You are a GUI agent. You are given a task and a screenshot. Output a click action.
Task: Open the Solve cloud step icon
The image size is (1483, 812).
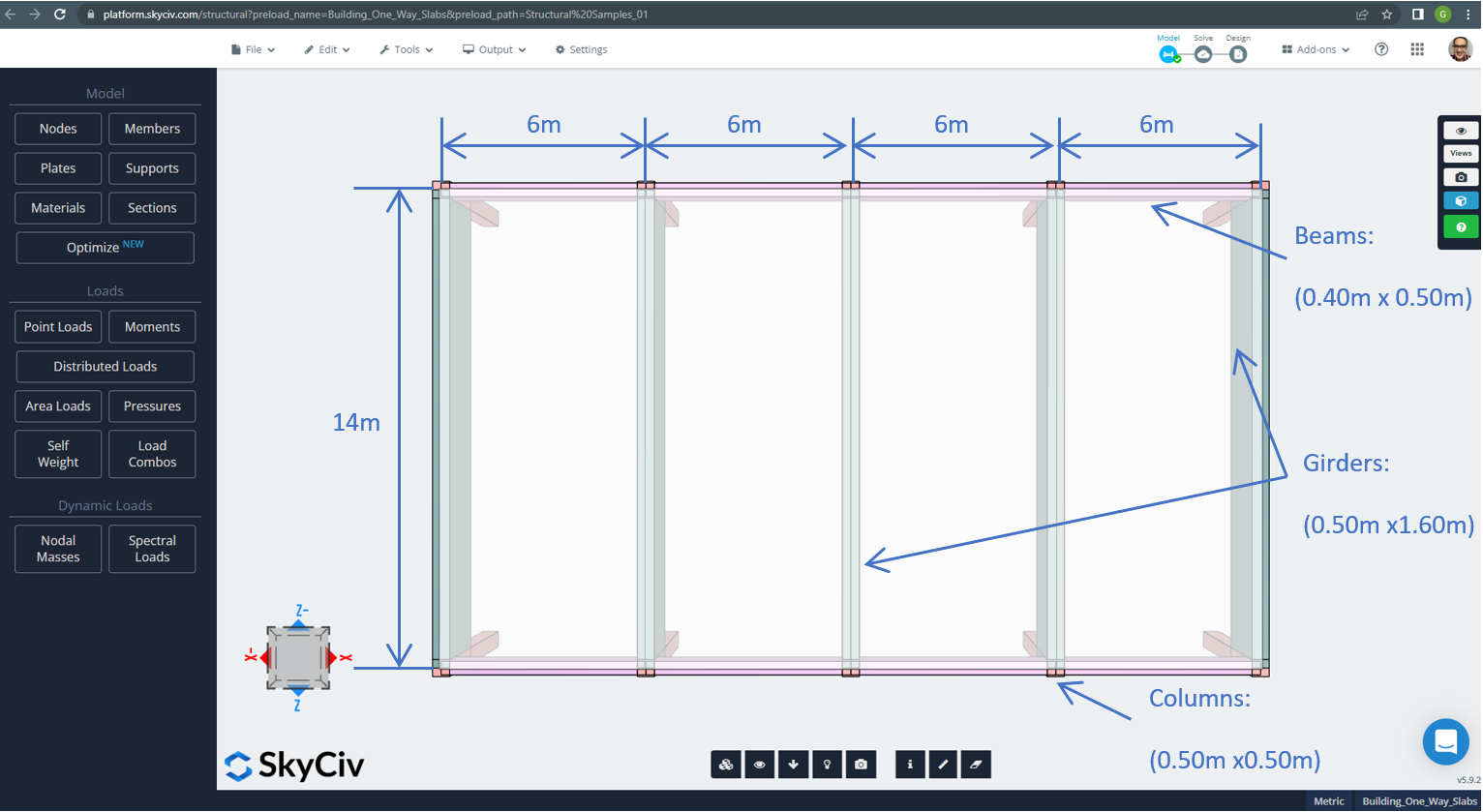click(1203, 54)
